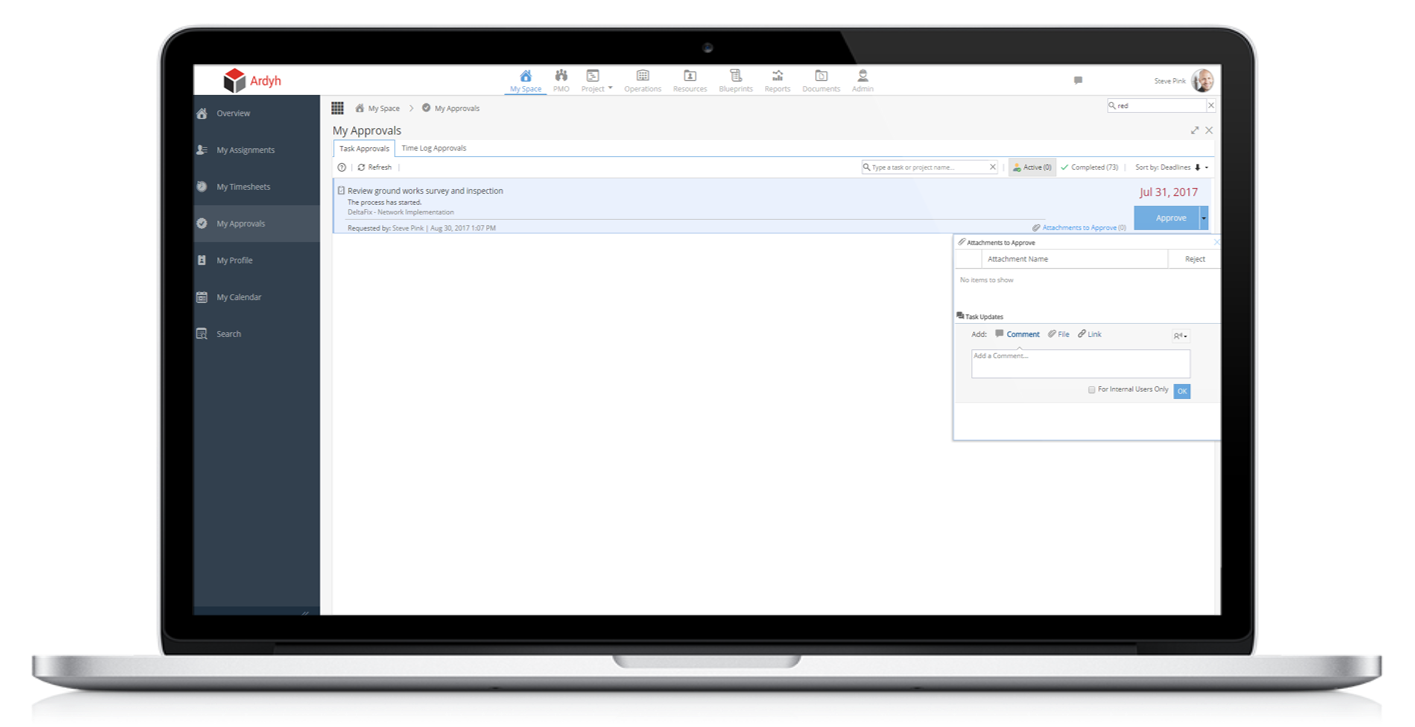Click the My Space breadcrumb link
The width and height of the screenshot is (1415, 727).
[383, 108]
